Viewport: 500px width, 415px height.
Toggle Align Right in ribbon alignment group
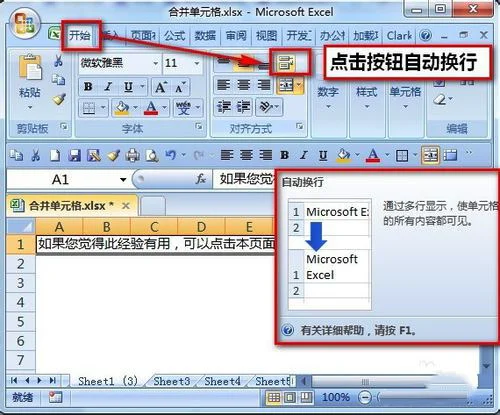(264, 85)
